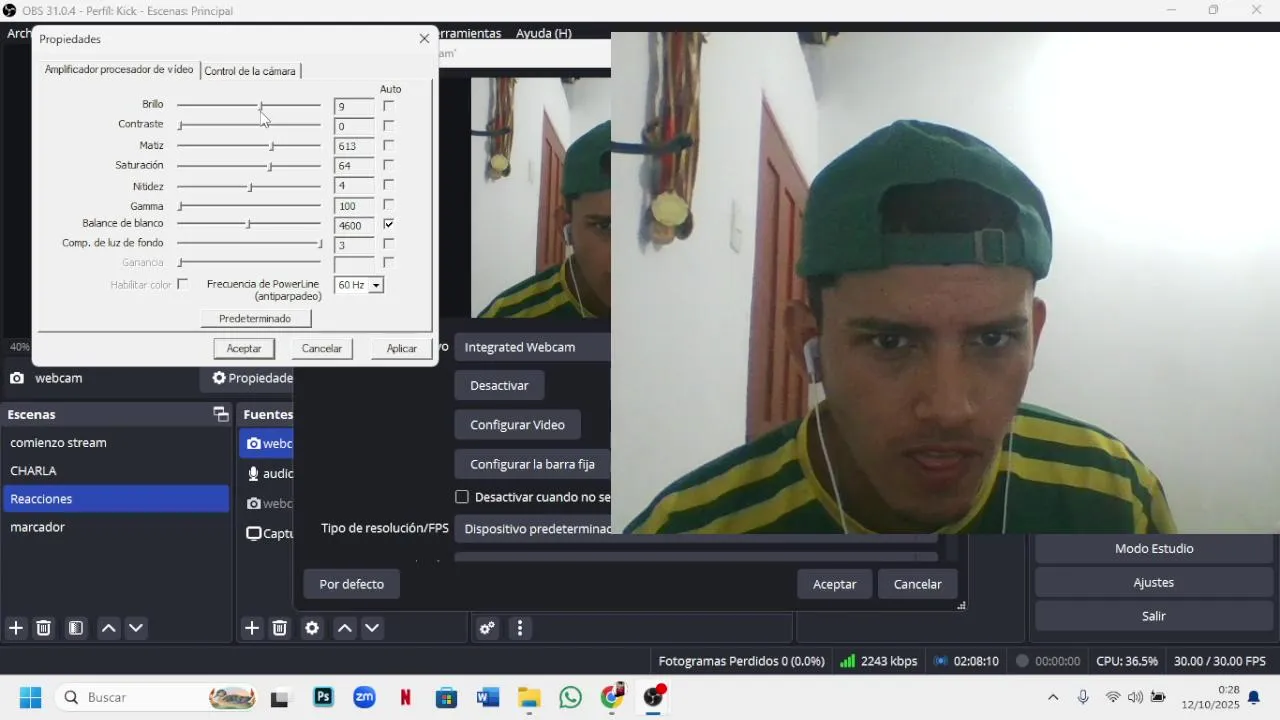The height and width of the screenshot is (720, 1280).
Task: Enable Auto checkbox for Matiz
Action: pyautogui.click(x=388, y=145)
